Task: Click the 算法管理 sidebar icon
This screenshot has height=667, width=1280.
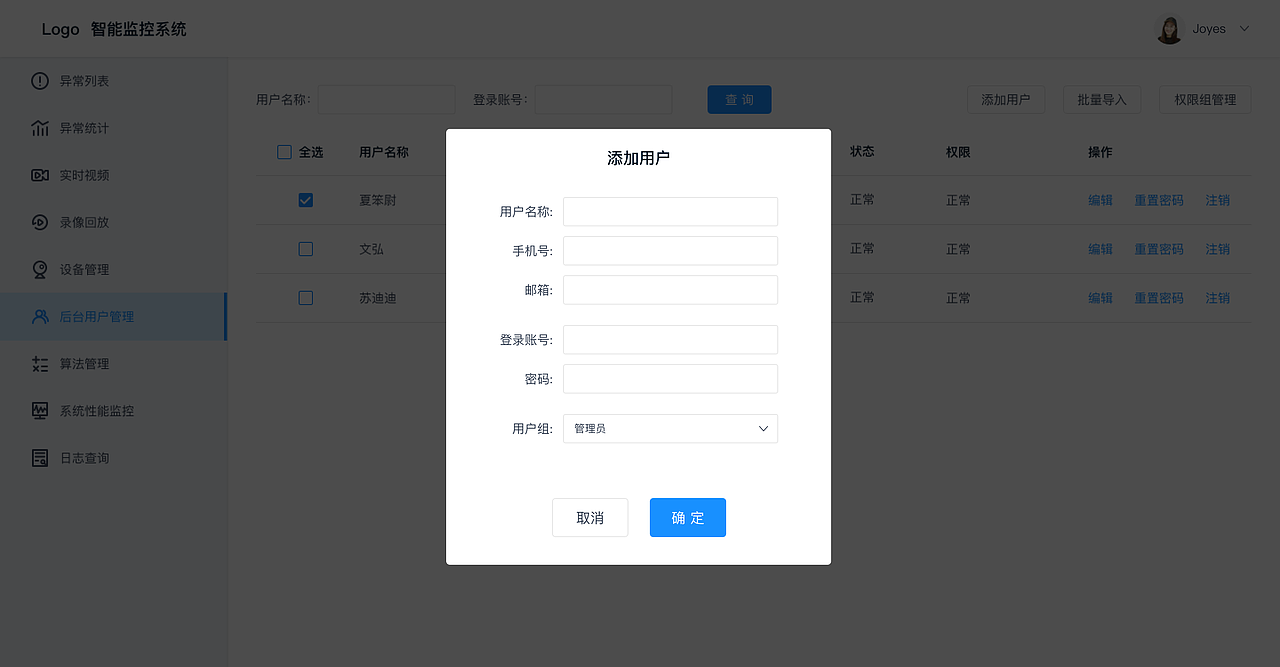Action: [x=38, y=363]
